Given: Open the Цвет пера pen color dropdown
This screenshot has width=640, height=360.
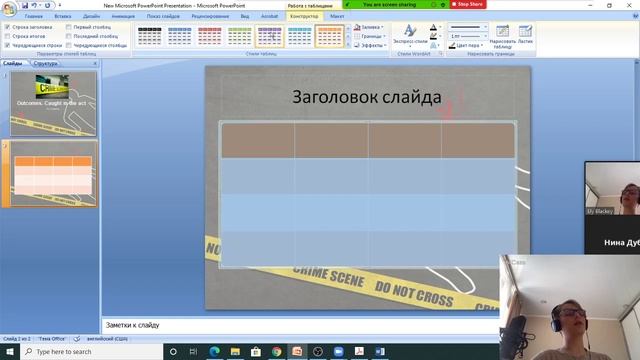Looking at the screenshot, I should point(466,45).
